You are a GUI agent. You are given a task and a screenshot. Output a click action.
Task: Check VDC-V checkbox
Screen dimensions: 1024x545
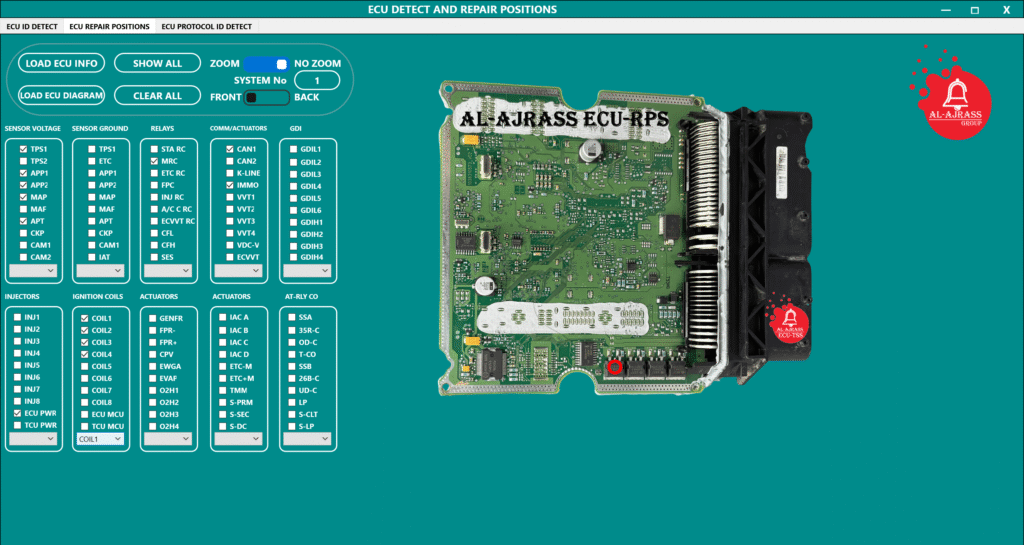(230, 245)
